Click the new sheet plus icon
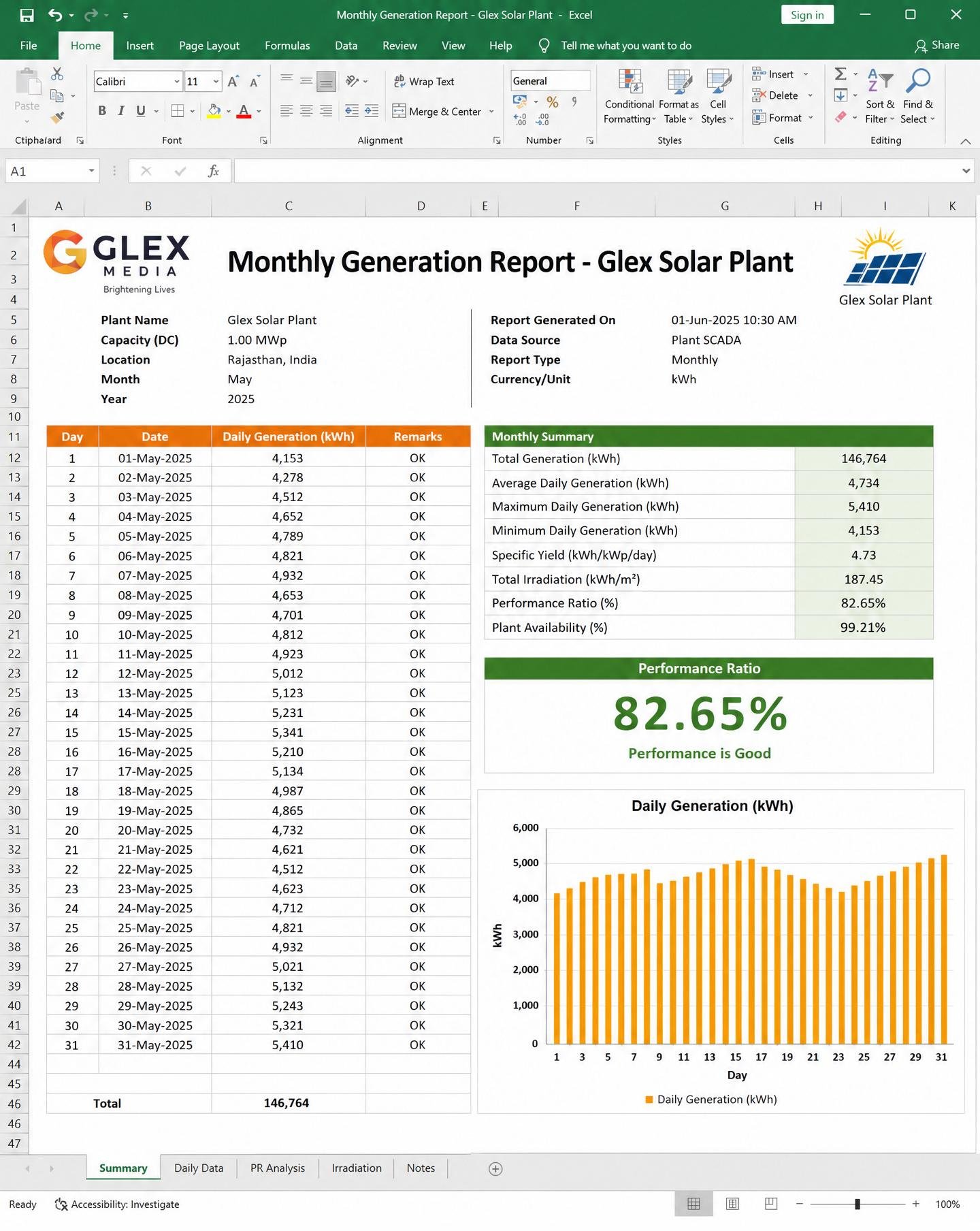This screenshot has width=980, height=1231. pyautogui.click(x=495, y=1169)
